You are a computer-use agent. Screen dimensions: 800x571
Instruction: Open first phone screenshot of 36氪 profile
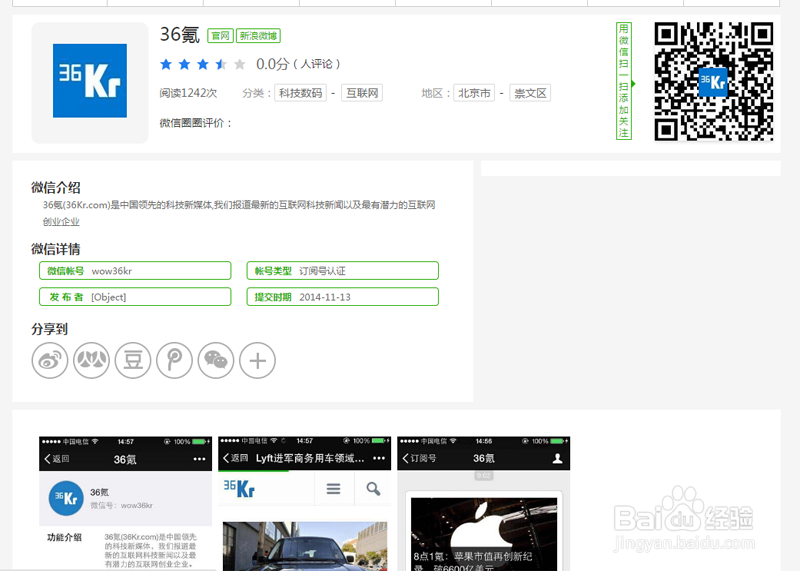[126, 503]
